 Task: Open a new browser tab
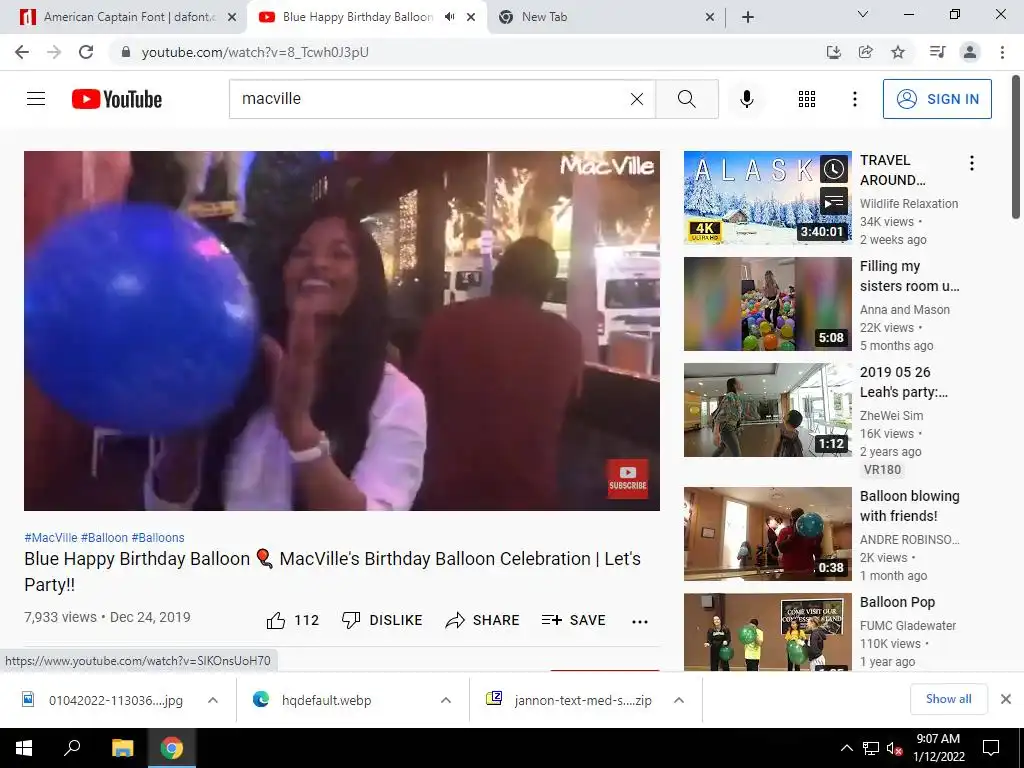[x=748, y=17]
